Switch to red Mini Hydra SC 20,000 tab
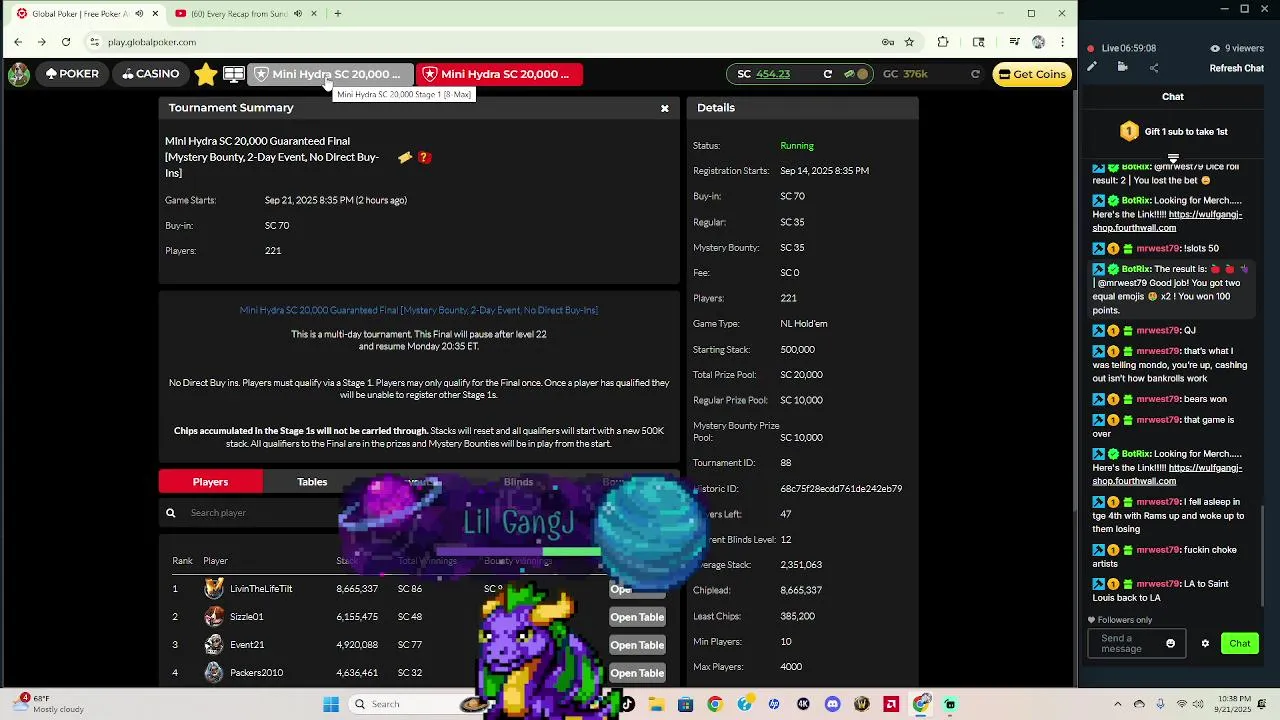 point(499,74)
